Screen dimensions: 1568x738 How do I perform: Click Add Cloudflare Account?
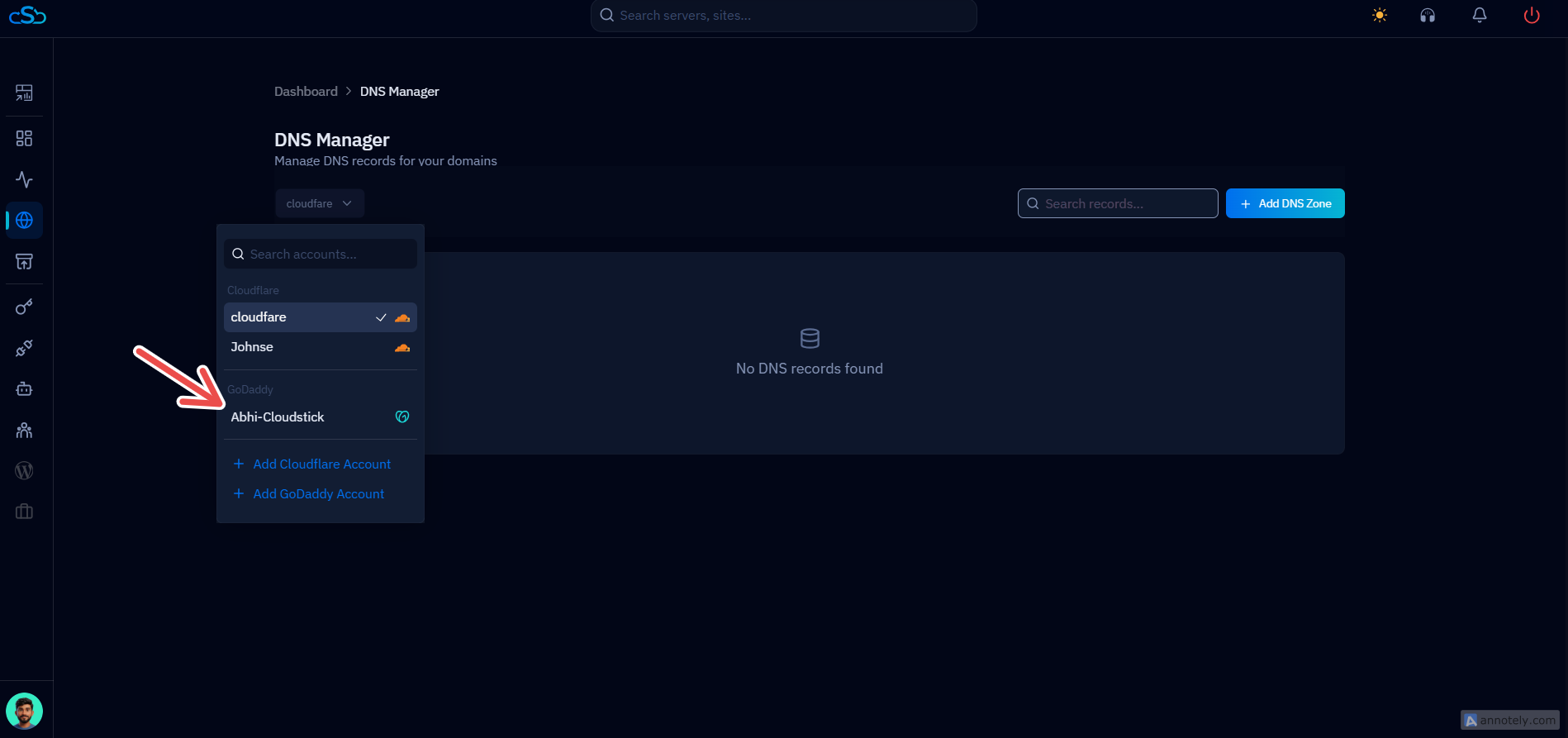pos(312,464)
